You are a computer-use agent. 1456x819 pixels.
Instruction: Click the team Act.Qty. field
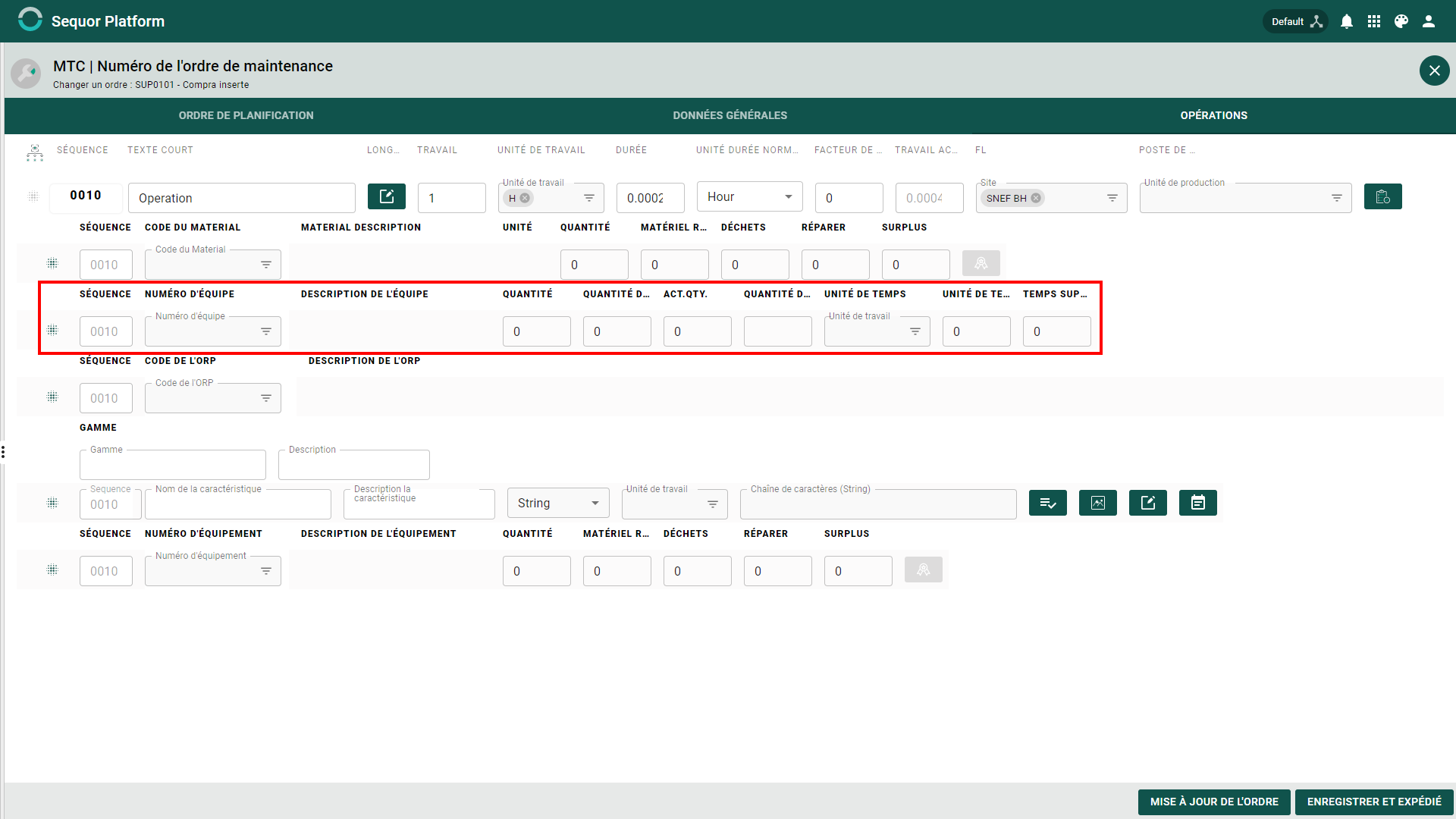pos(698,331)
